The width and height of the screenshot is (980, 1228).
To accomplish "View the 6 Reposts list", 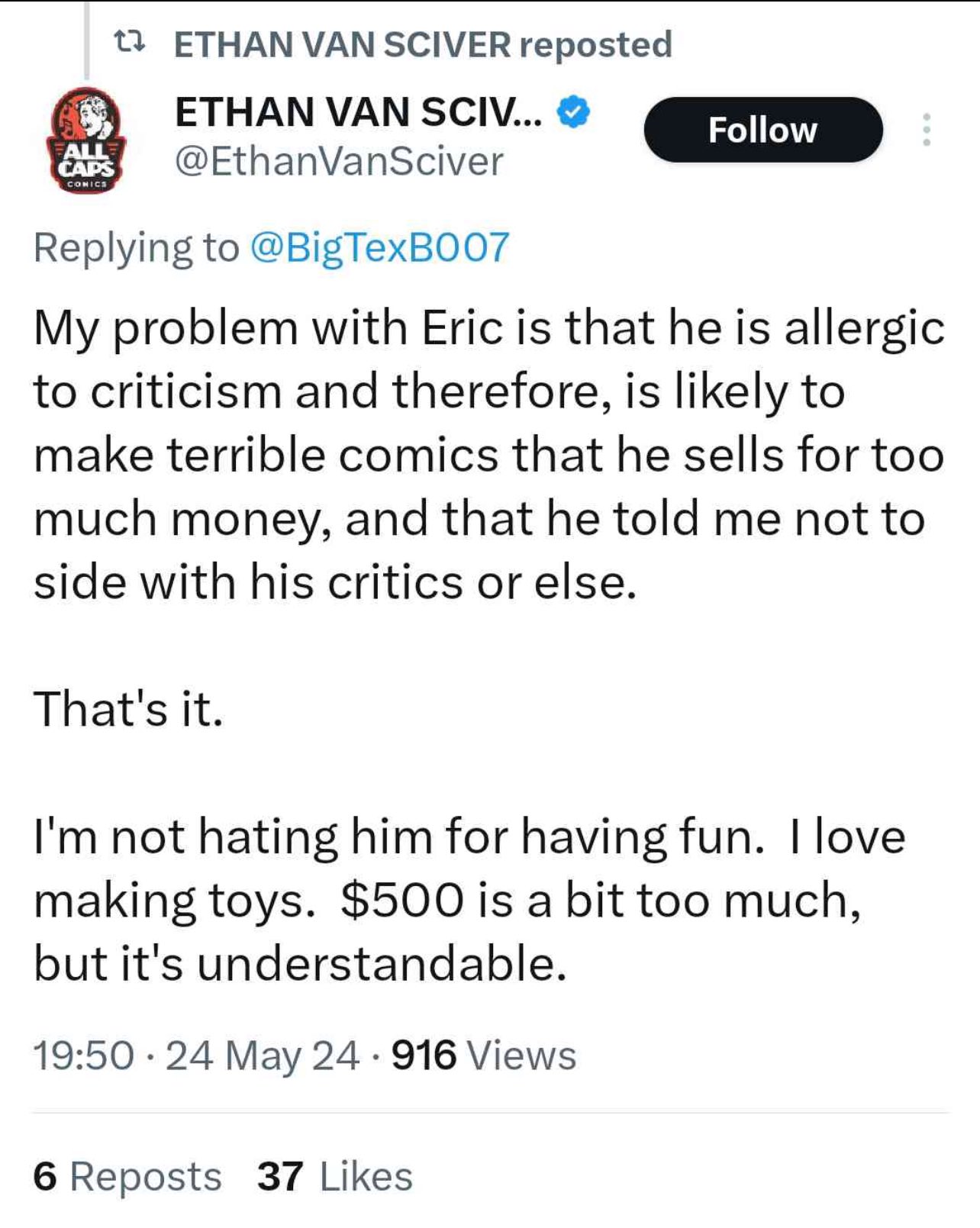I will (x=127, y=1176).
